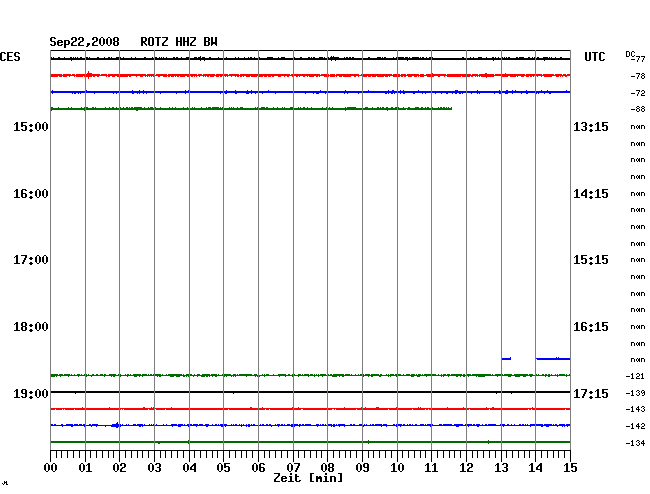The width and height of the screenshot is (650, 494).
Task: Select the station title ROTZ HHZ BW
Action: [x=179, y=42]
